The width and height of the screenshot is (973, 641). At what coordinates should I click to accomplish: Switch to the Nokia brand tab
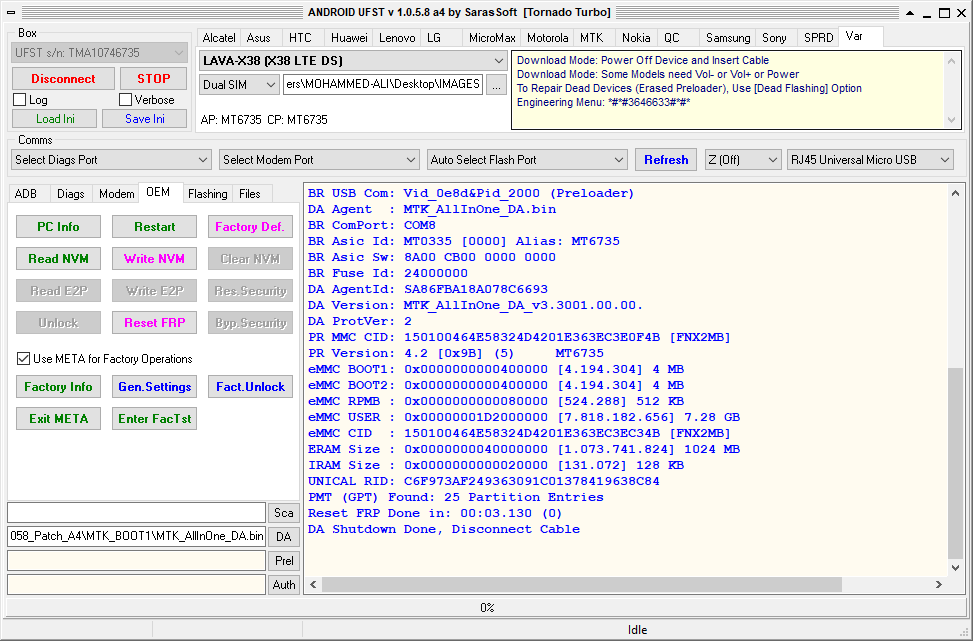(x=636, y=38)
